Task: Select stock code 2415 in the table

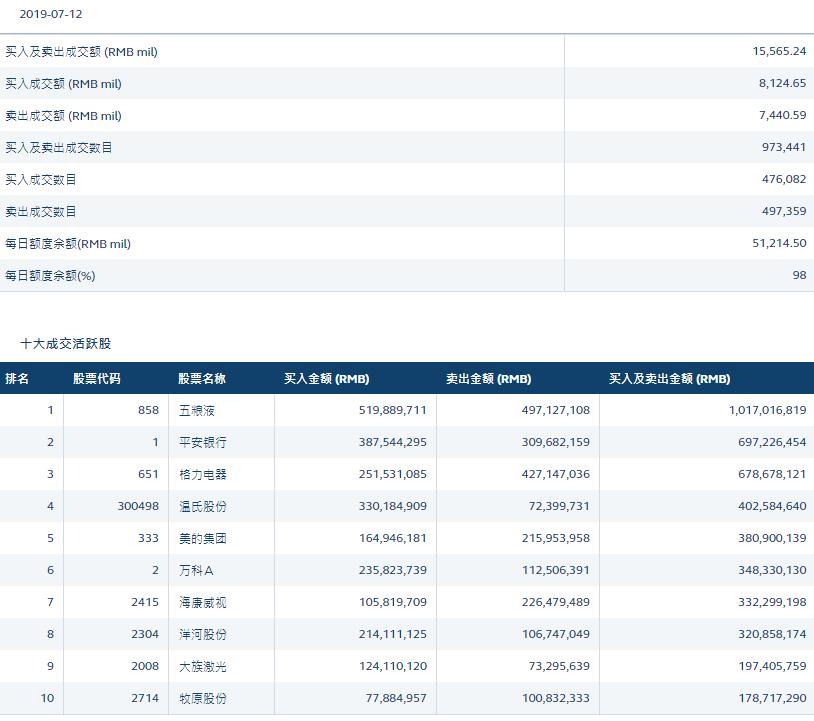Action: tap(145, 602)
